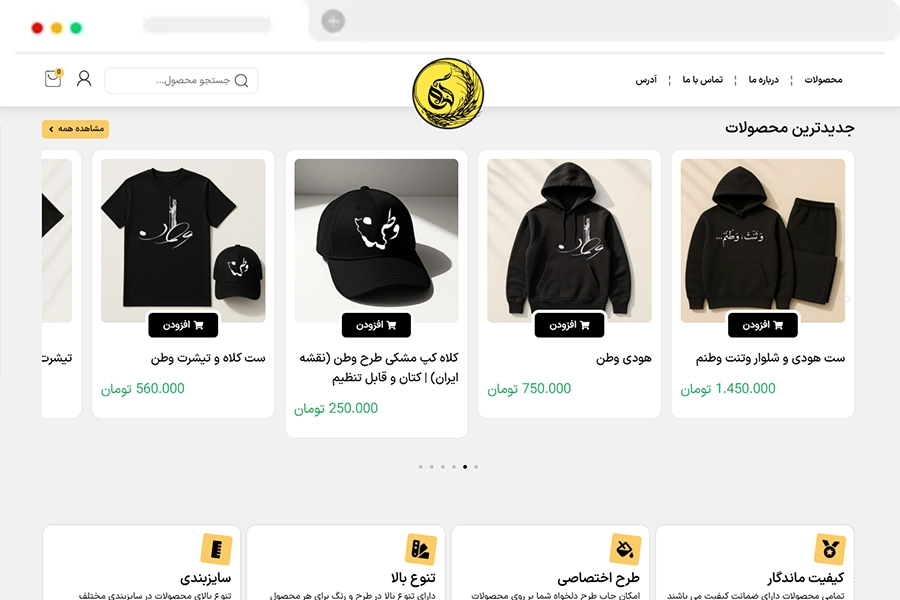Click the carousel left arrow

(x=49, y=299)
